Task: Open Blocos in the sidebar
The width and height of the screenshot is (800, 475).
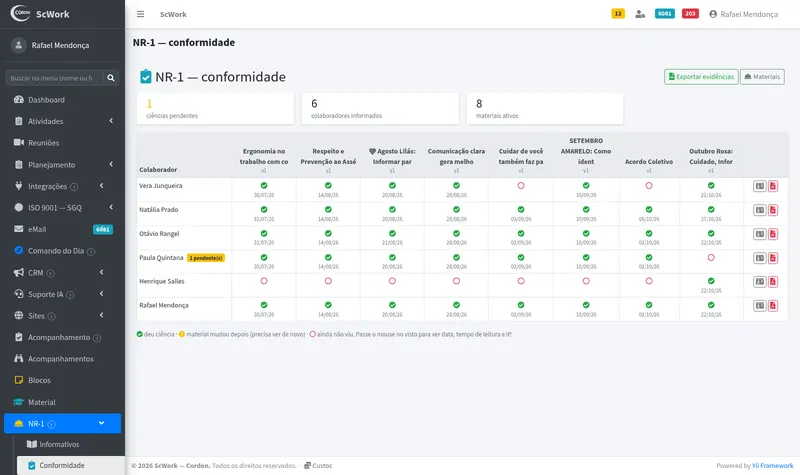Action: pos(62,381)
